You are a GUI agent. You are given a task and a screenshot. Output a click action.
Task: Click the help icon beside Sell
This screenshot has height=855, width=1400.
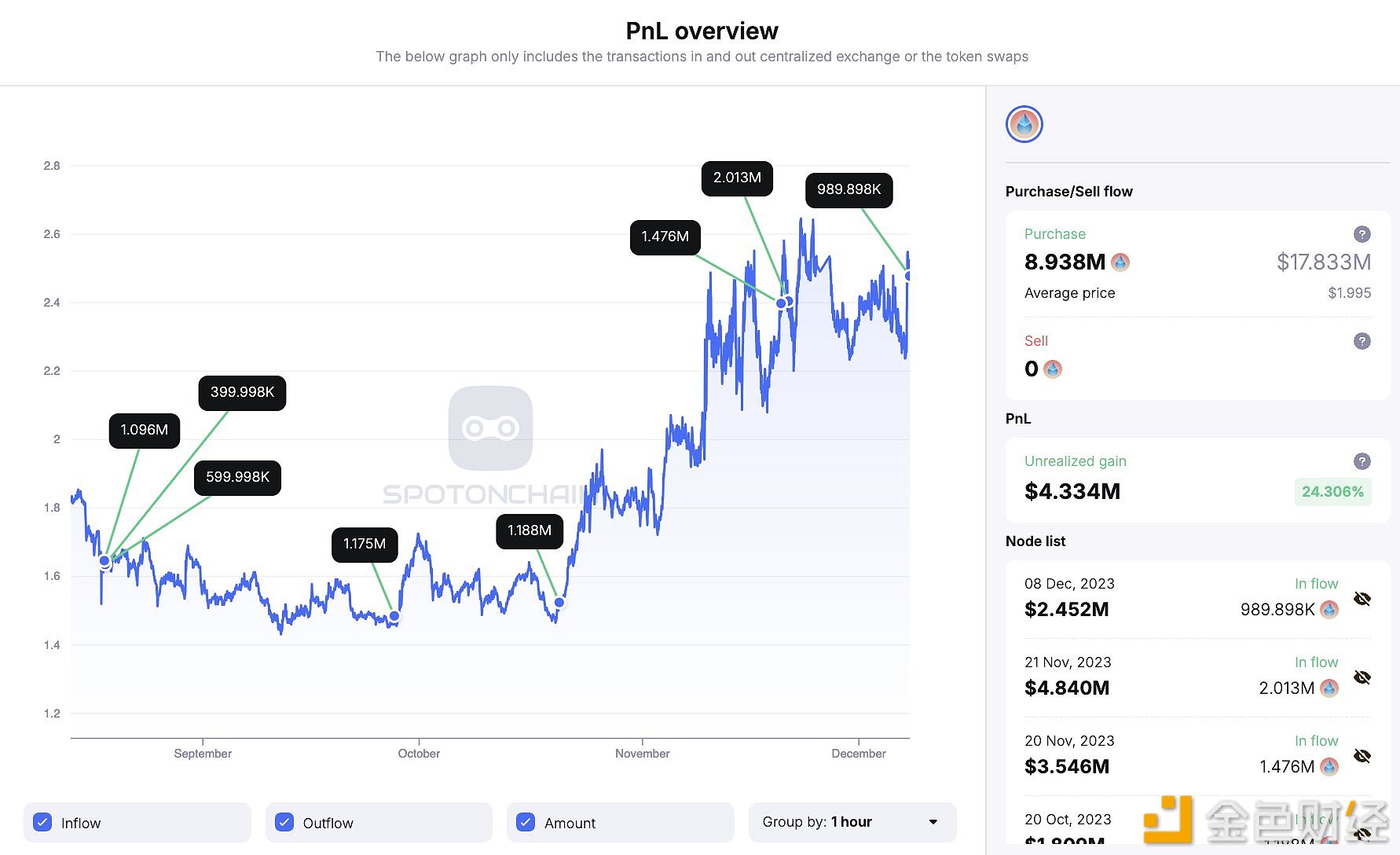click(1362, 341)
